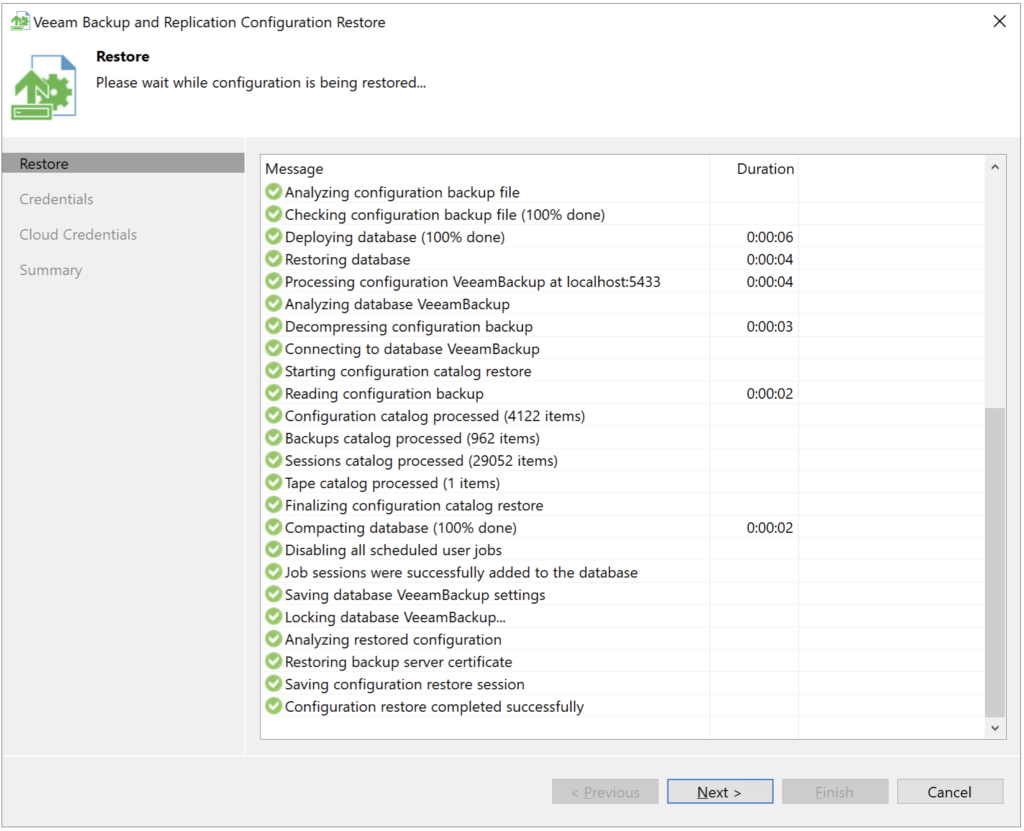The height and width of the screenshot is (831, 1024).
Task: Click the Finish button
Action: [x=835, y=792]
